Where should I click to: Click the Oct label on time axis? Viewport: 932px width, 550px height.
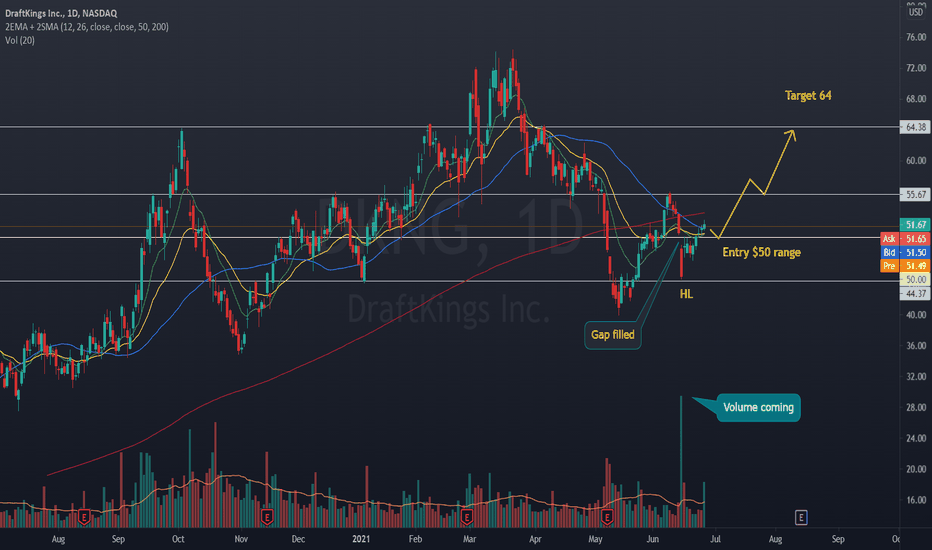click(178, 539)
